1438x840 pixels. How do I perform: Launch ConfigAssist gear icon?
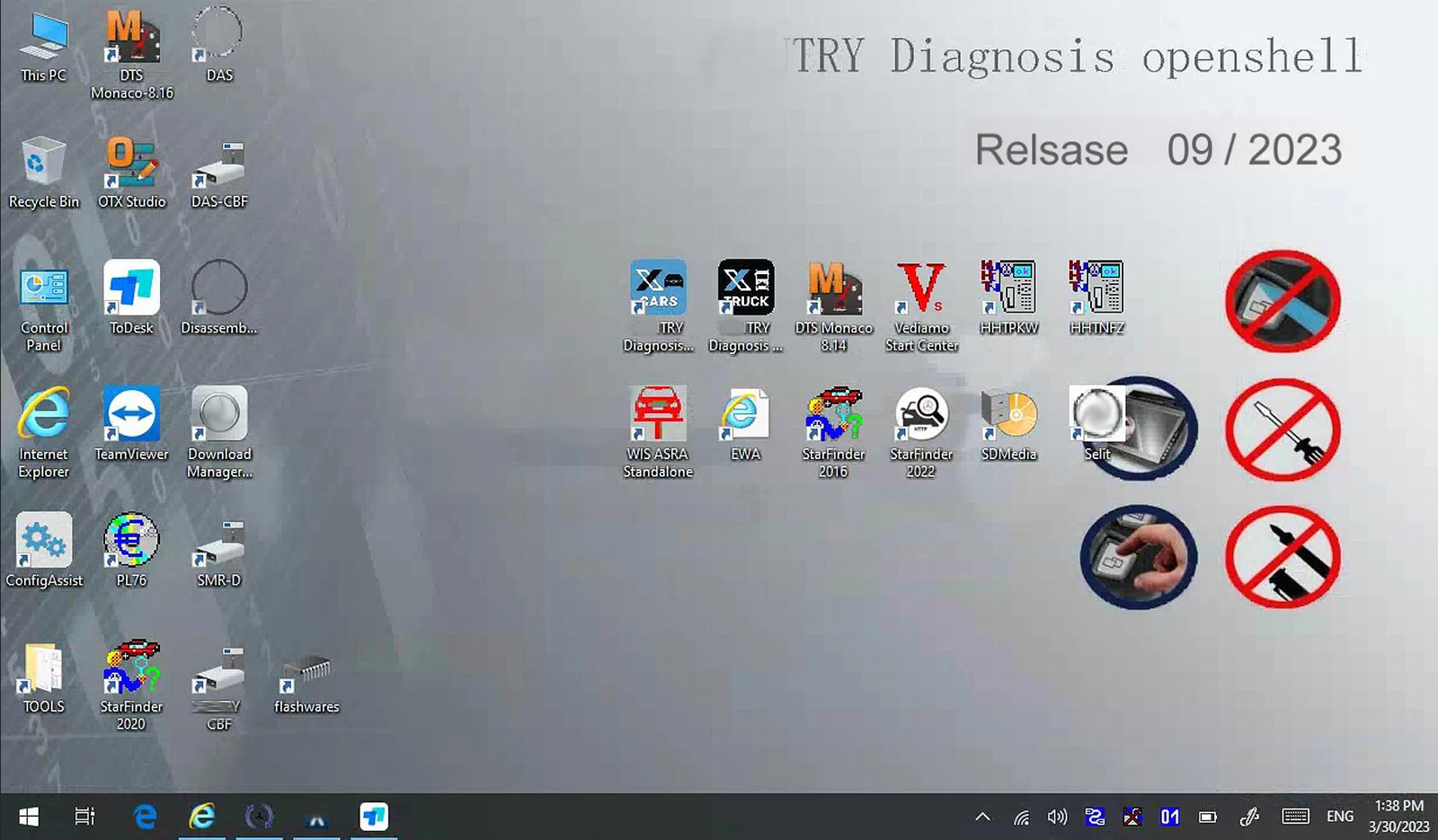coord(43,550)
